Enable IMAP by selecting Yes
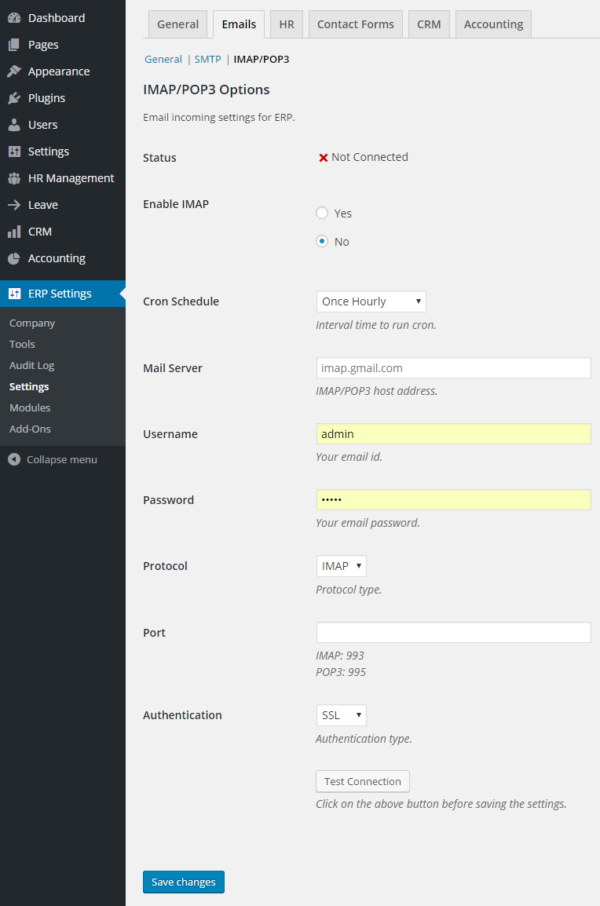Screen dimensions: 600x906 click(322, 212)
